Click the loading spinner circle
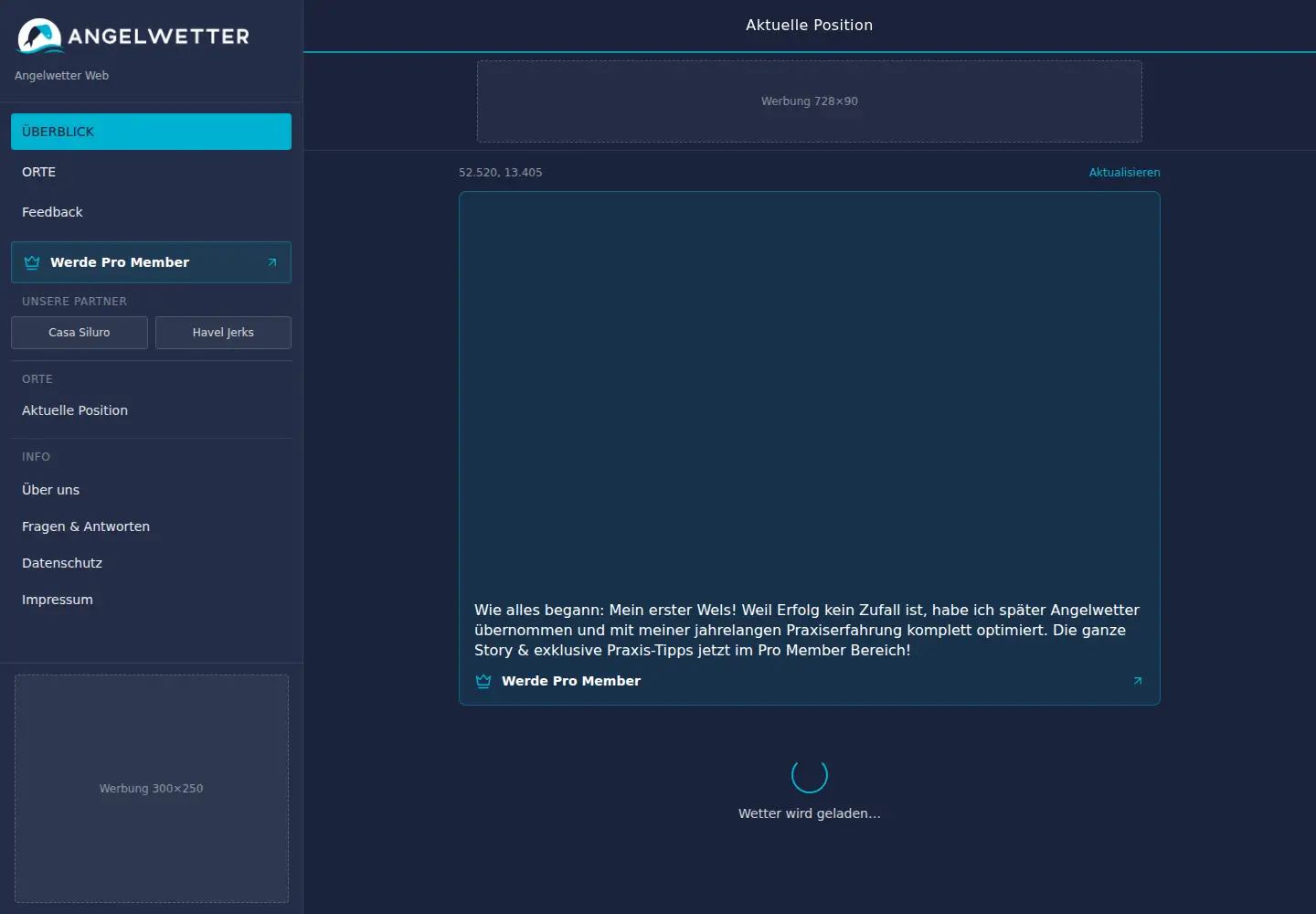 (810, 775)
